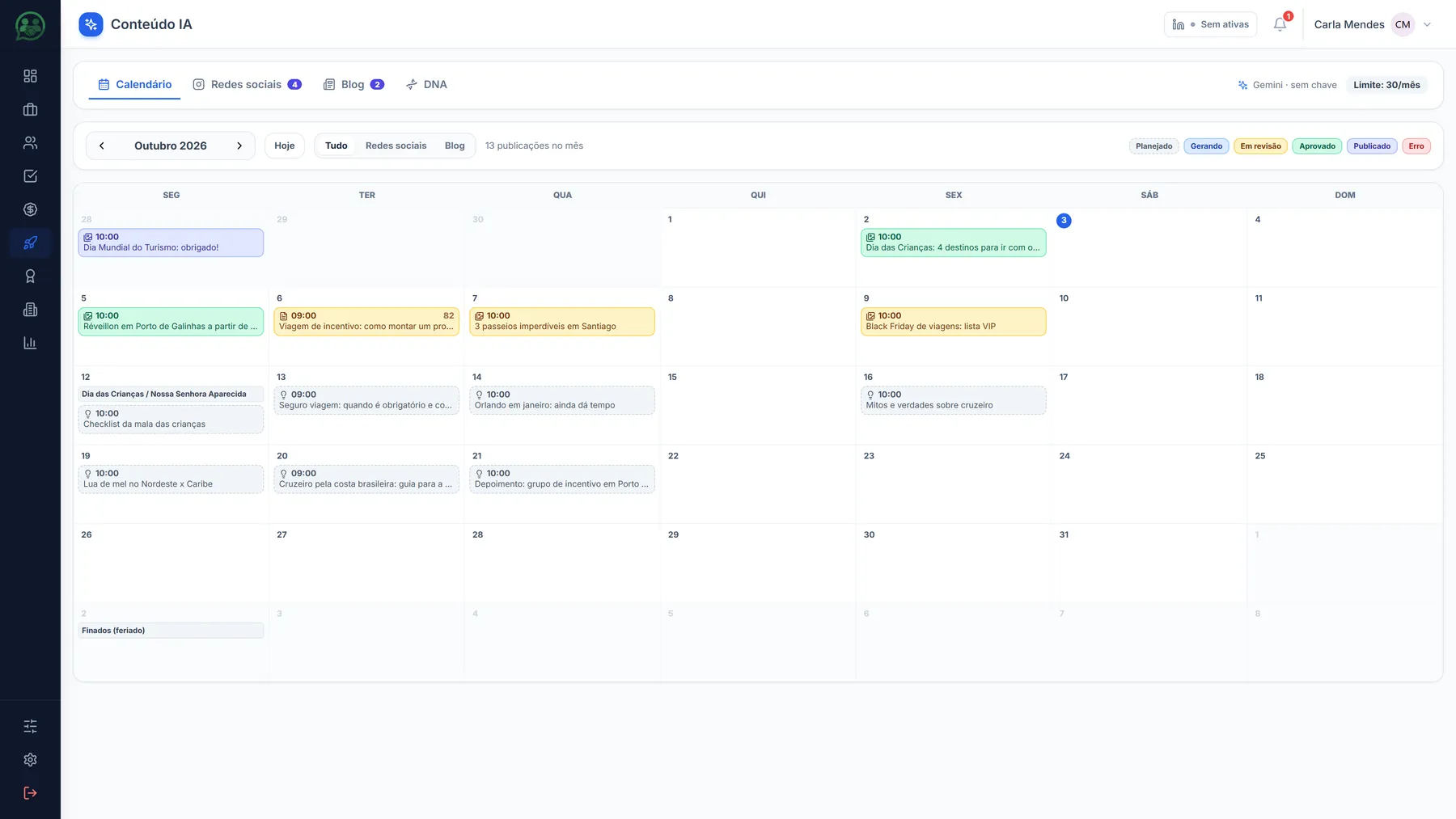
Task: Go to next month arrow
Action: click(239, 146)
